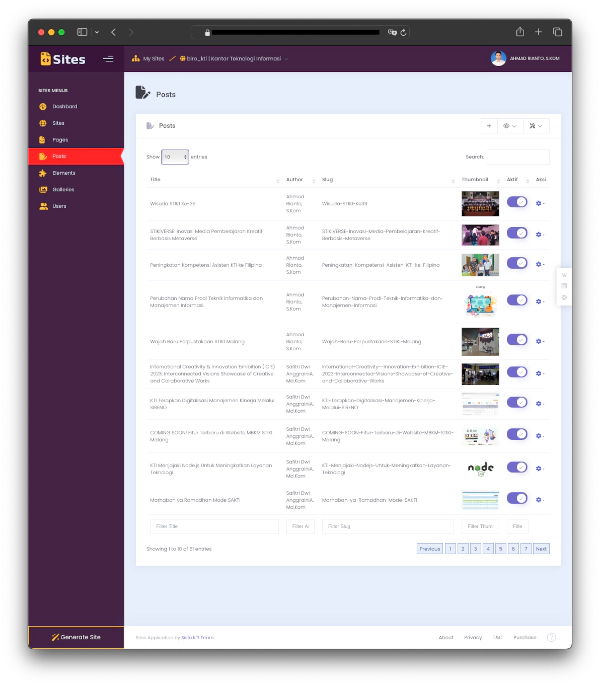Toggle Aktif switch for Mamaban Ramadhan post
This screenshot has width=600, height=686.
click(517, 498)
